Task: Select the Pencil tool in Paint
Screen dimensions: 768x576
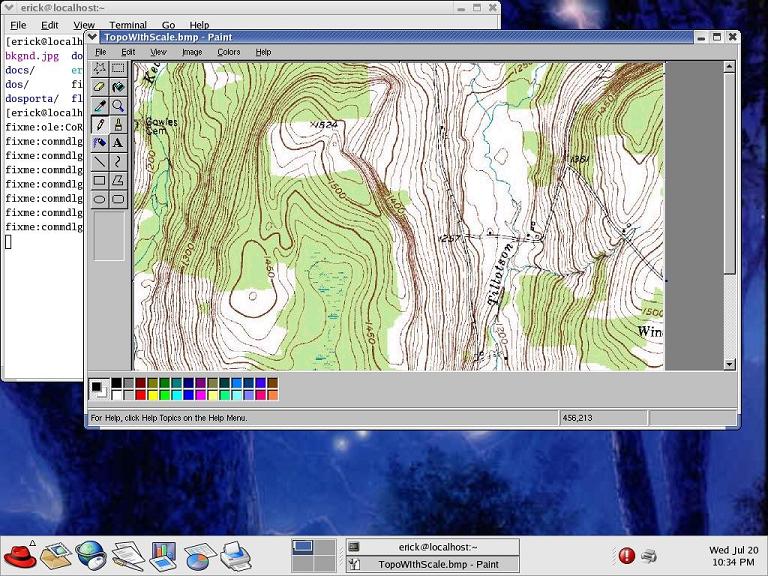Action: pos(100,124)
